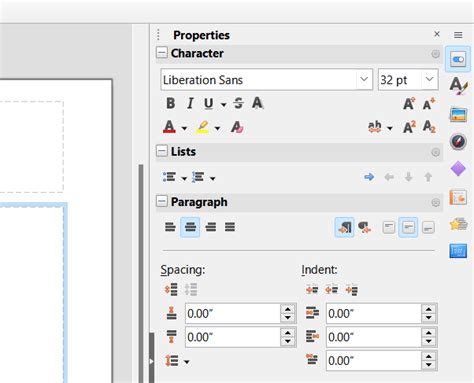Open the highlighting color dropdown arrow
Screen dimensions: 474x383
coord(217,128)
